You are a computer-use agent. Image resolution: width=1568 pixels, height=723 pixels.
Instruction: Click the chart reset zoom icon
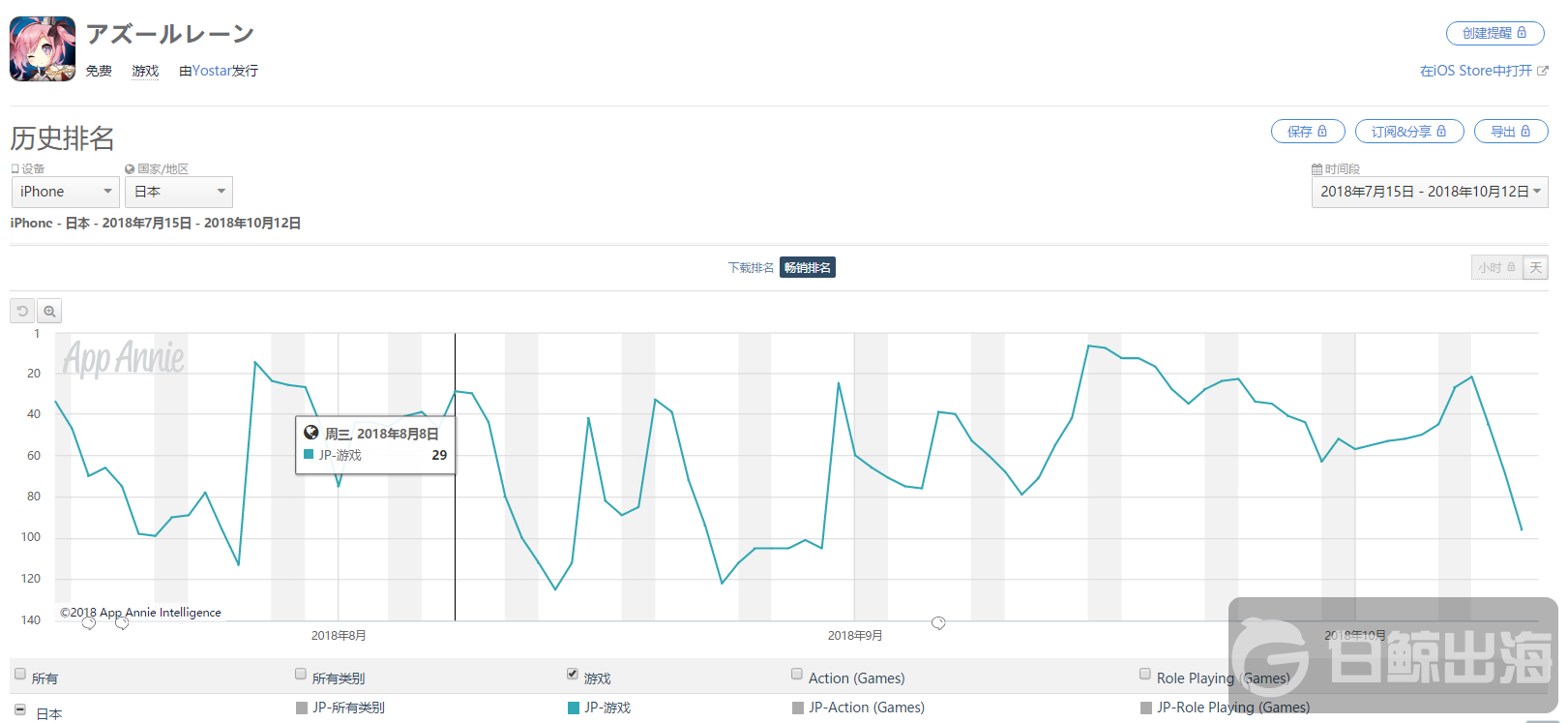coord(22,312)
